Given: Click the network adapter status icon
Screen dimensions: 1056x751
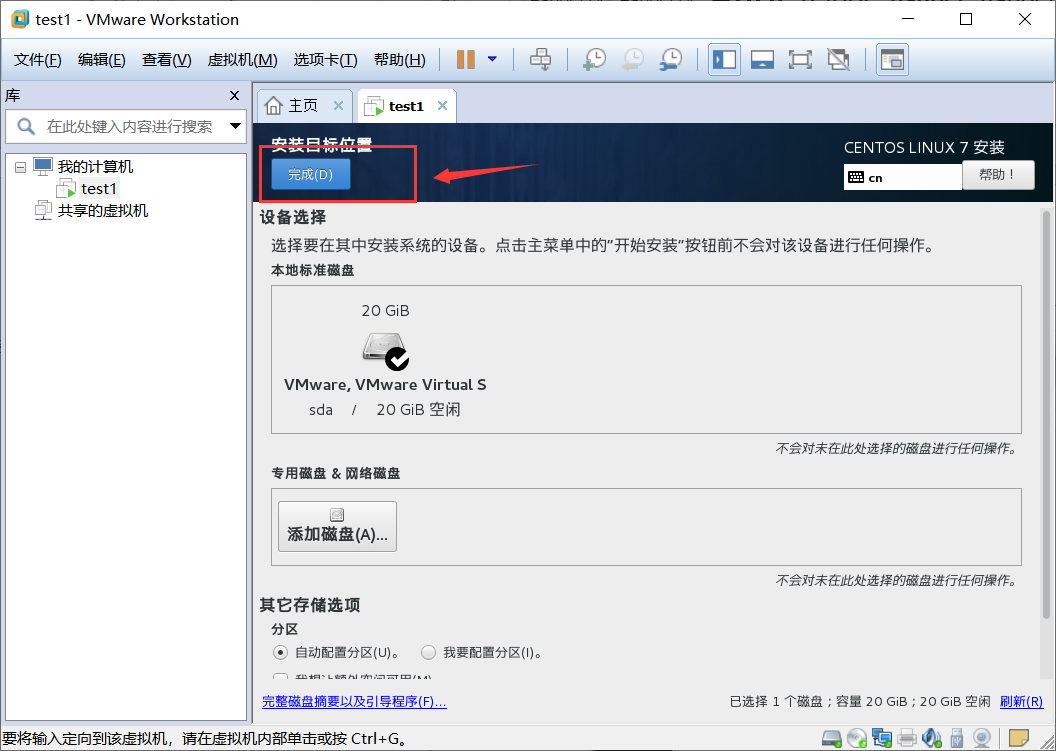Looking at the screenshot, I should [x=882, y=739].
